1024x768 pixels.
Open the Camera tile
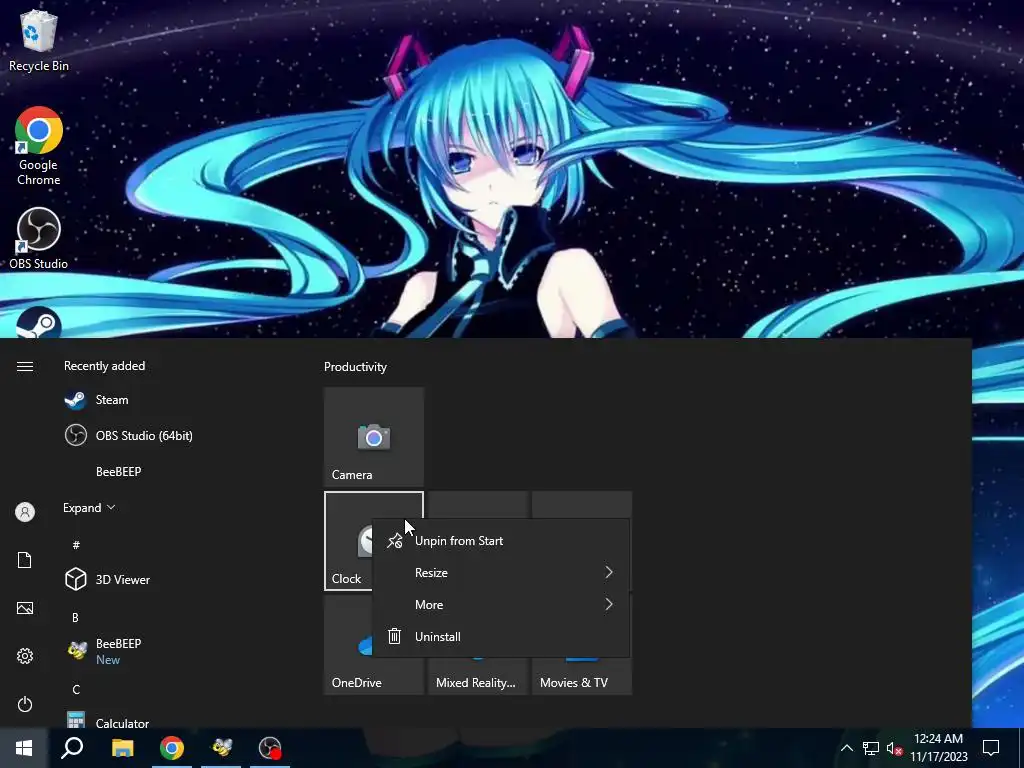tap(374, 437)
